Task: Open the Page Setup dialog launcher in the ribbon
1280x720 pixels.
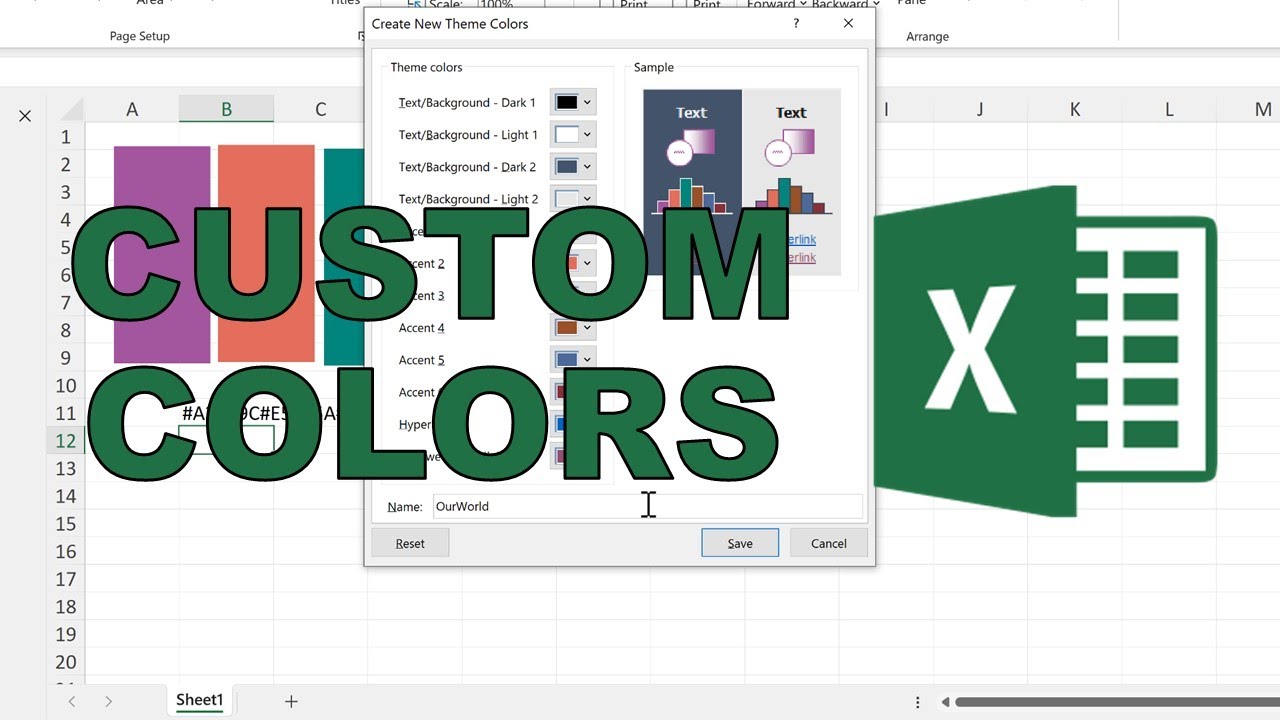Action: click(361, 36)
